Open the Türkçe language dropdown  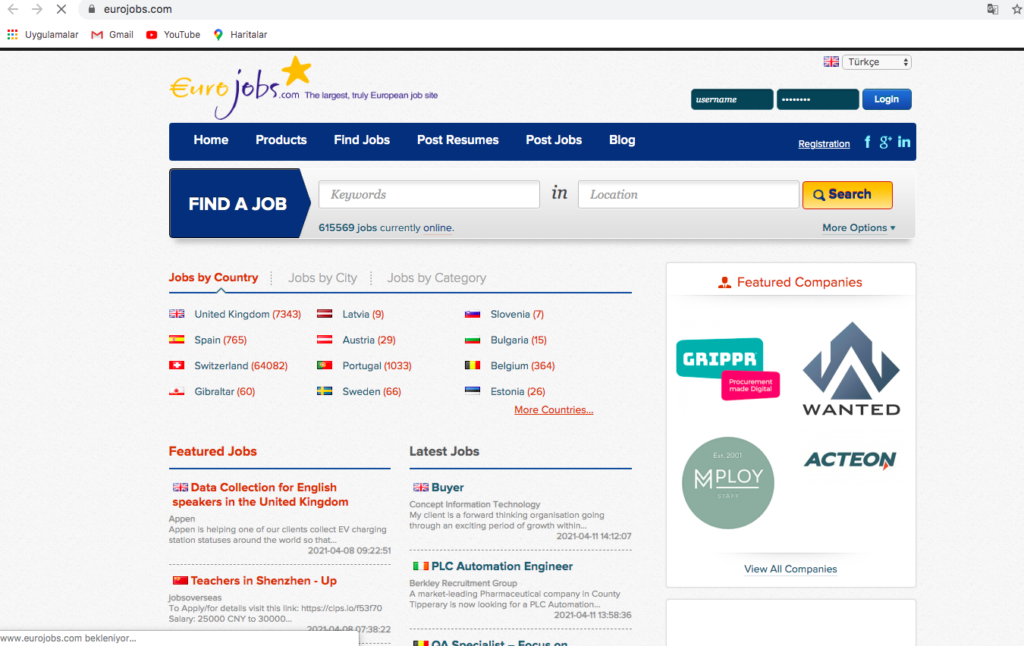(877, 62)
